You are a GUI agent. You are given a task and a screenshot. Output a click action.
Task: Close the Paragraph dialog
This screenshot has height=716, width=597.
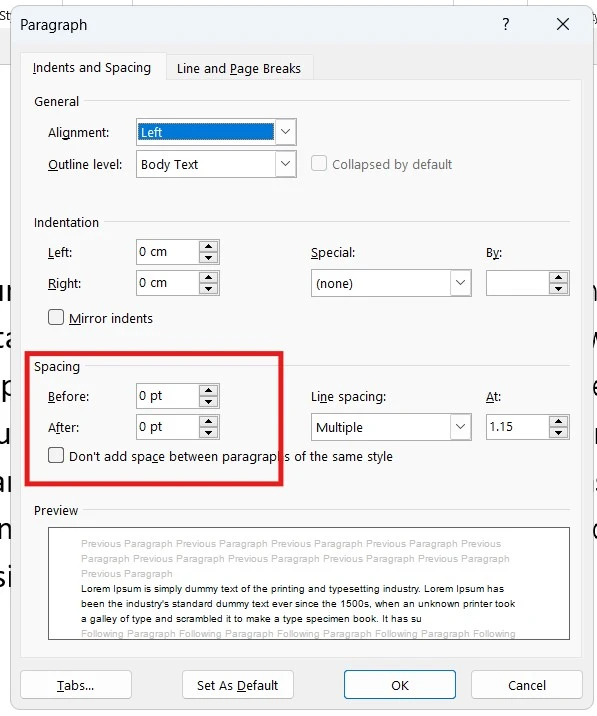tap(563, 24)
